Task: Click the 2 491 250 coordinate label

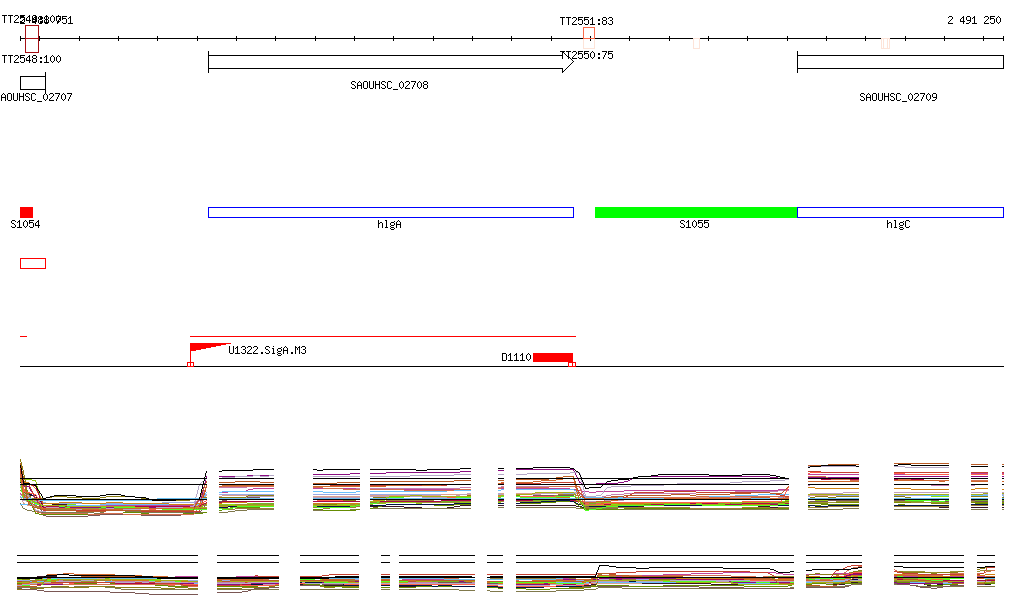Action: pyautogui.click(x=974, y=20)
